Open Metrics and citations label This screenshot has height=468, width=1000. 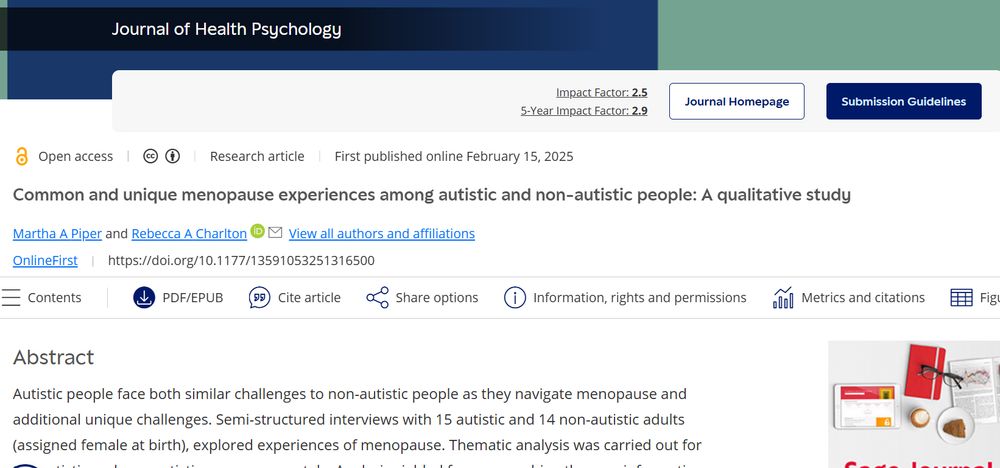coord(863,298)
